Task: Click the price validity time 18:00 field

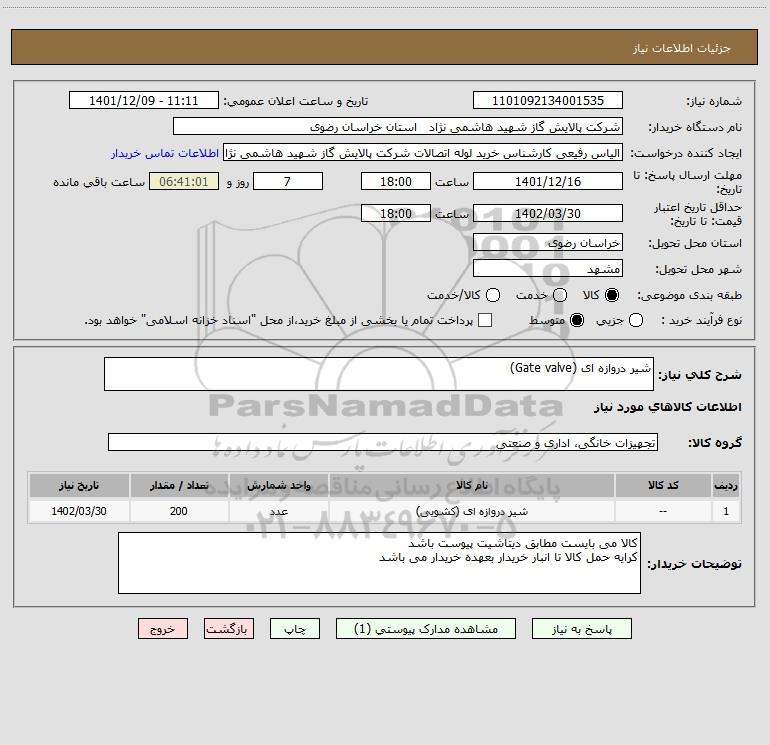Action: tap(396, 213)
